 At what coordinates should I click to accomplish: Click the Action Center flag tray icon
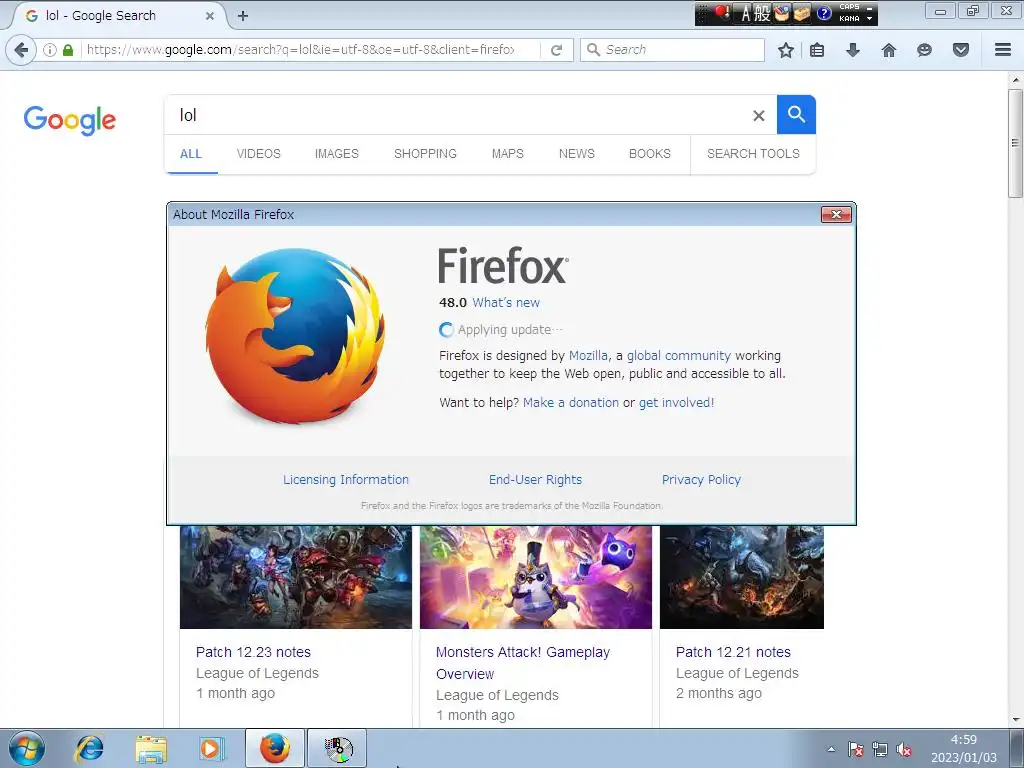(x=856, y=750)
